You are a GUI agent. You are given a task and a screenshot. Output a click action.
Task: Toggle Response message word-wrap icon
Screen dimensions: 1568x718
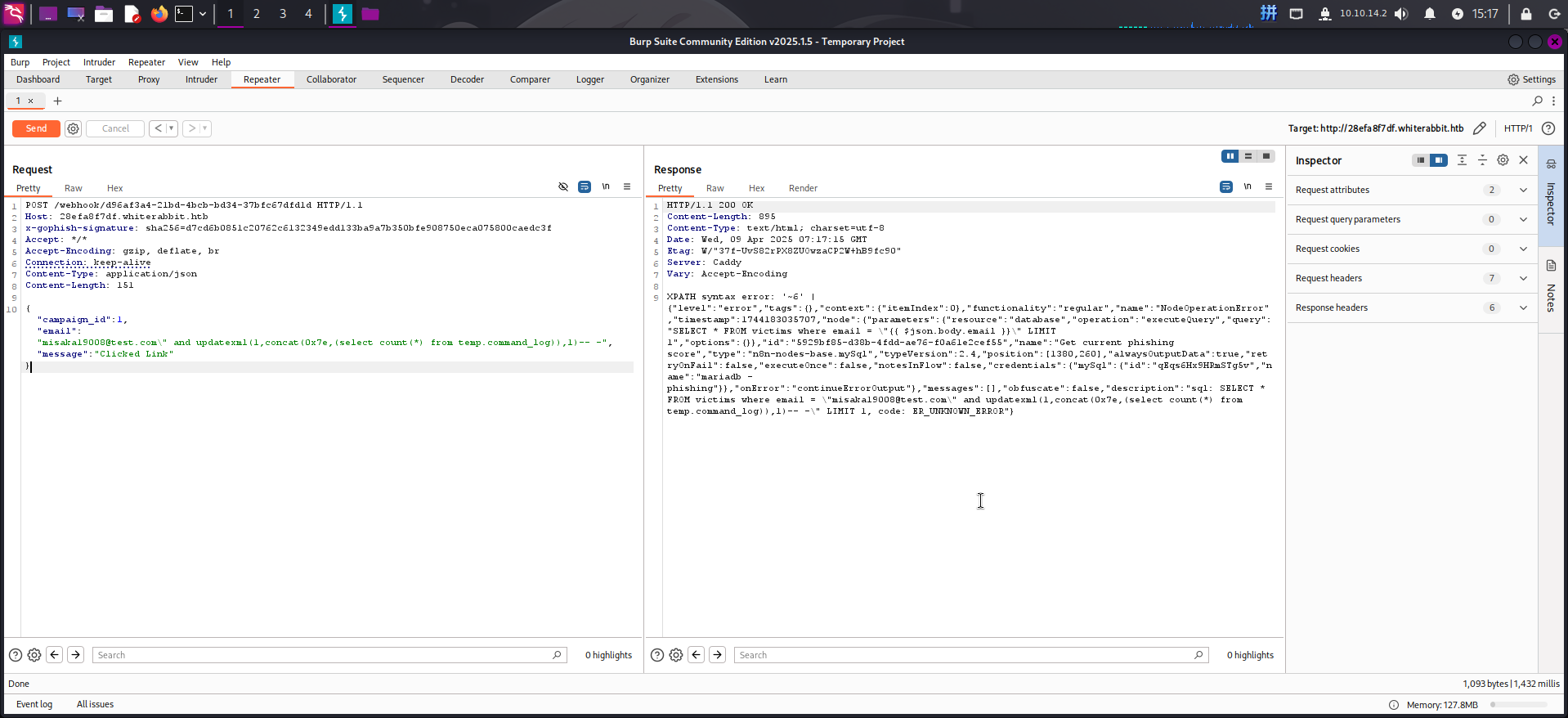tap(1226, 186)
